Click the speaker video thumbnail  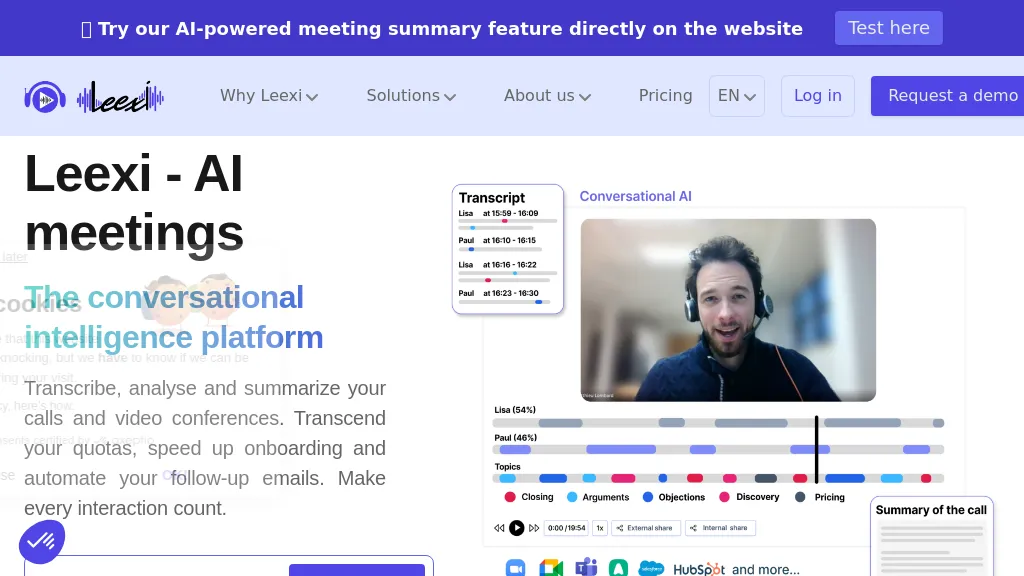728,310
